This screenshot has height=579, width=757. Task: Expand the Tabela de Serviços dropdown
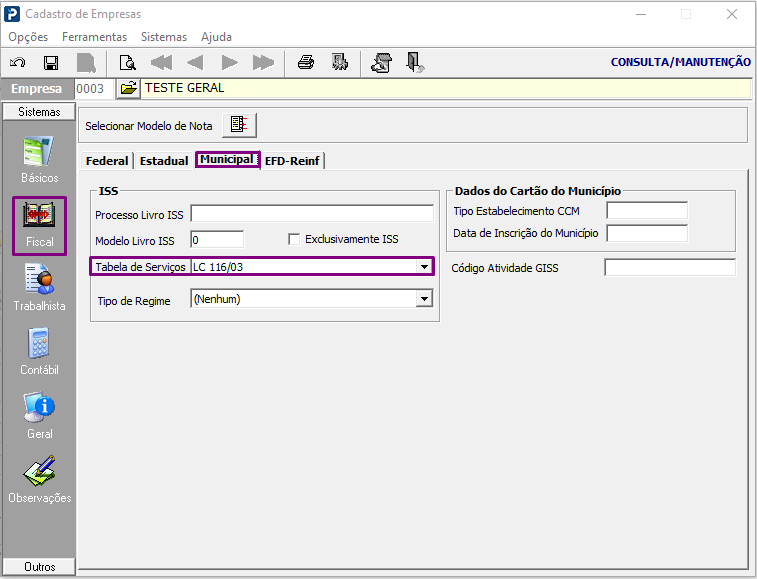pos(424,267)
